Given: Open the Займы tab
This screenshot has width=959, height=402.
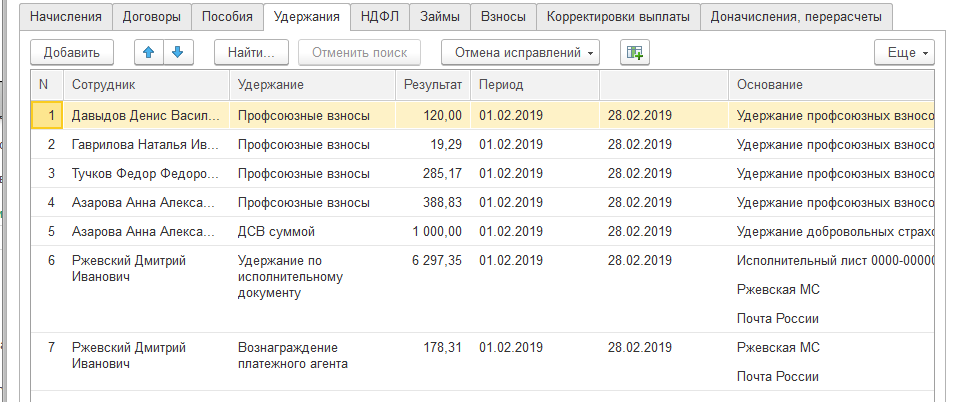Looking at the screenshot, I should [440, 16].
